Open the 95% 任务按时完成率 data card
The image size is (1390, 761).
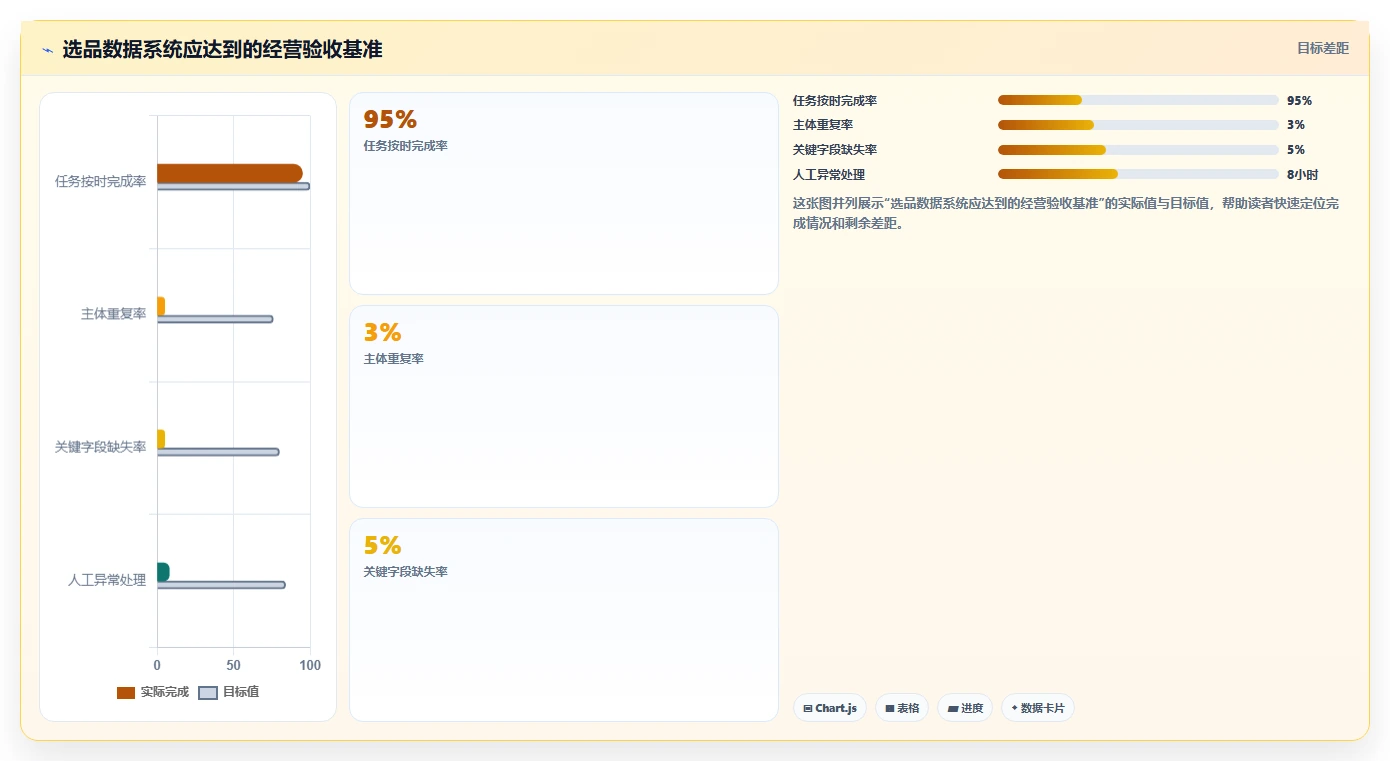tap(564, 194)
